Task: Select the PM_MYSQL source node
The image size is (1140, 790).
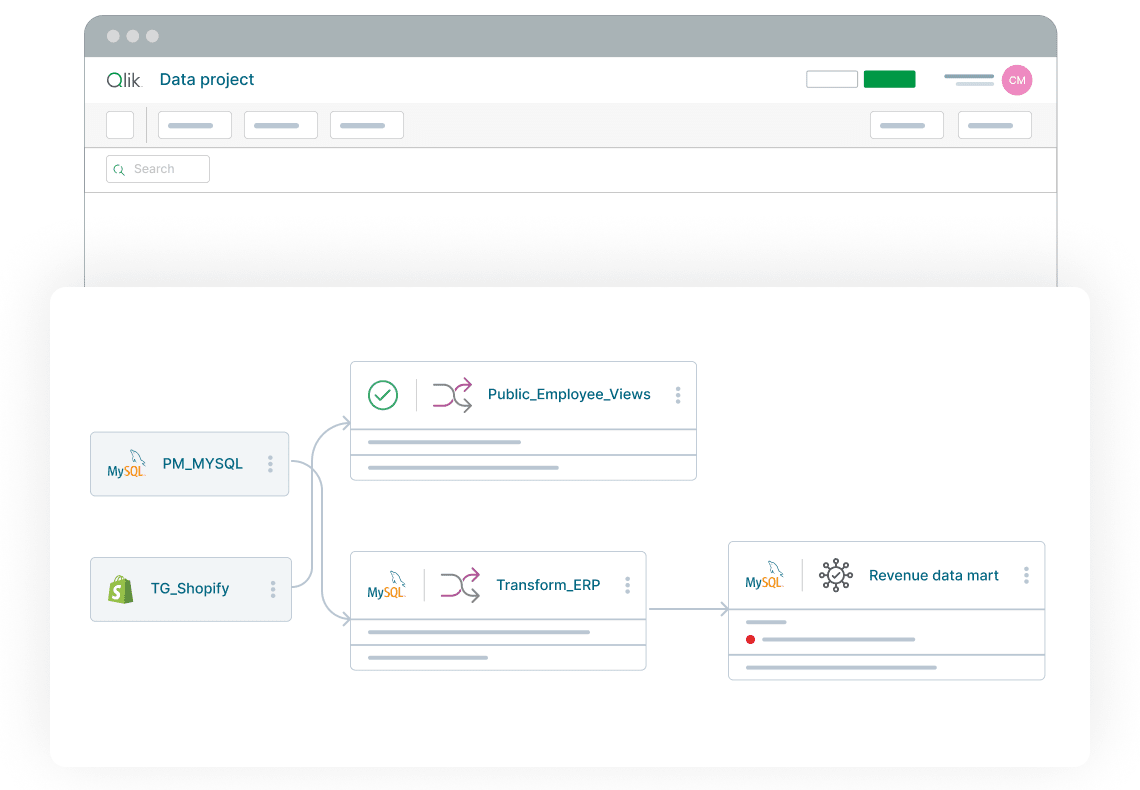Action: [x=190, y=464]
